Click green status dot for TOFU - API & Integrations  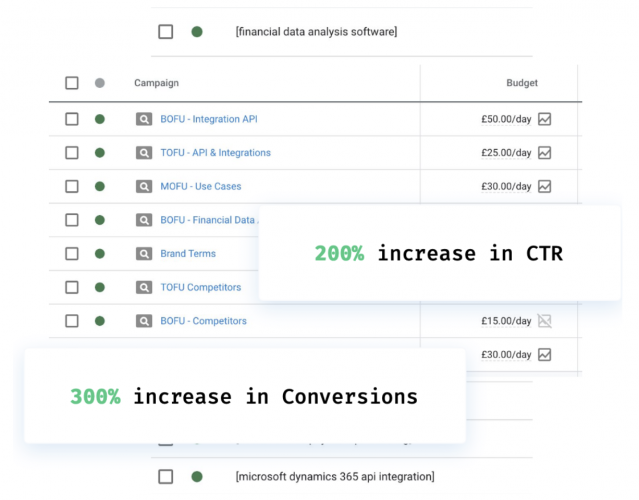pos(100,153)
